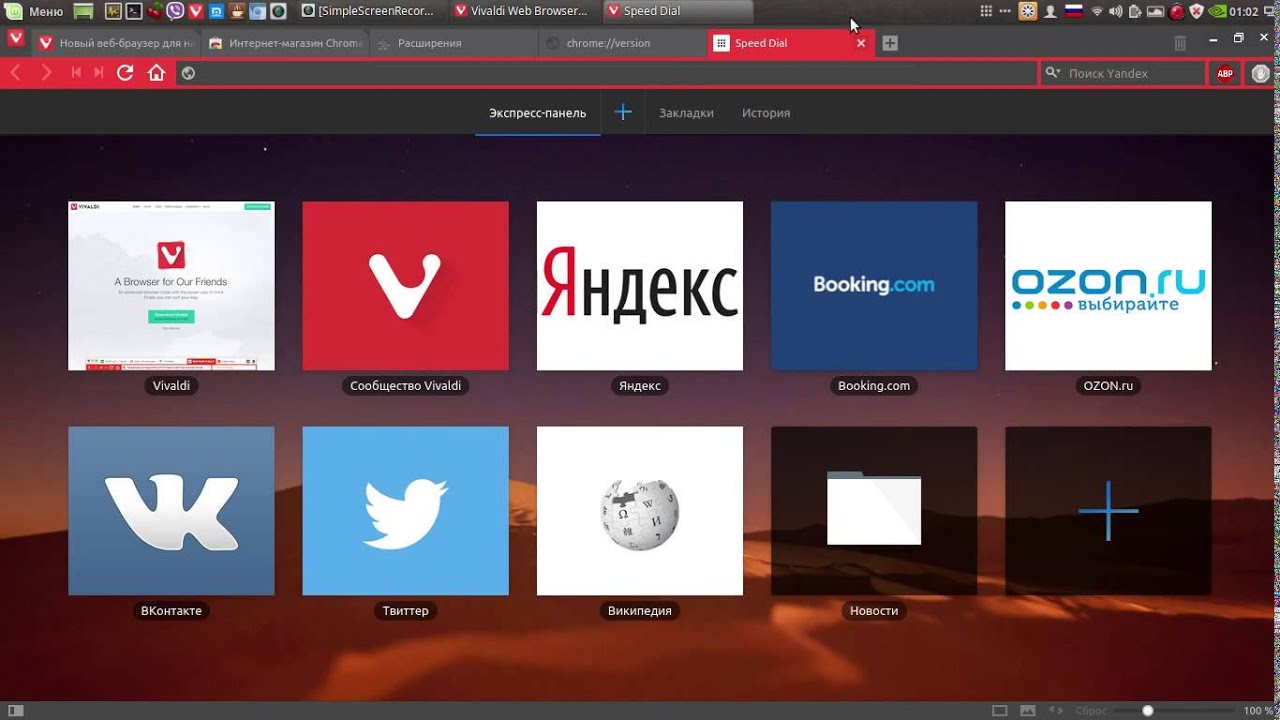The height and width of the screenshot is (720, 1280).
Task: Switch to the Расширения tab
Action: coord(453,43)
